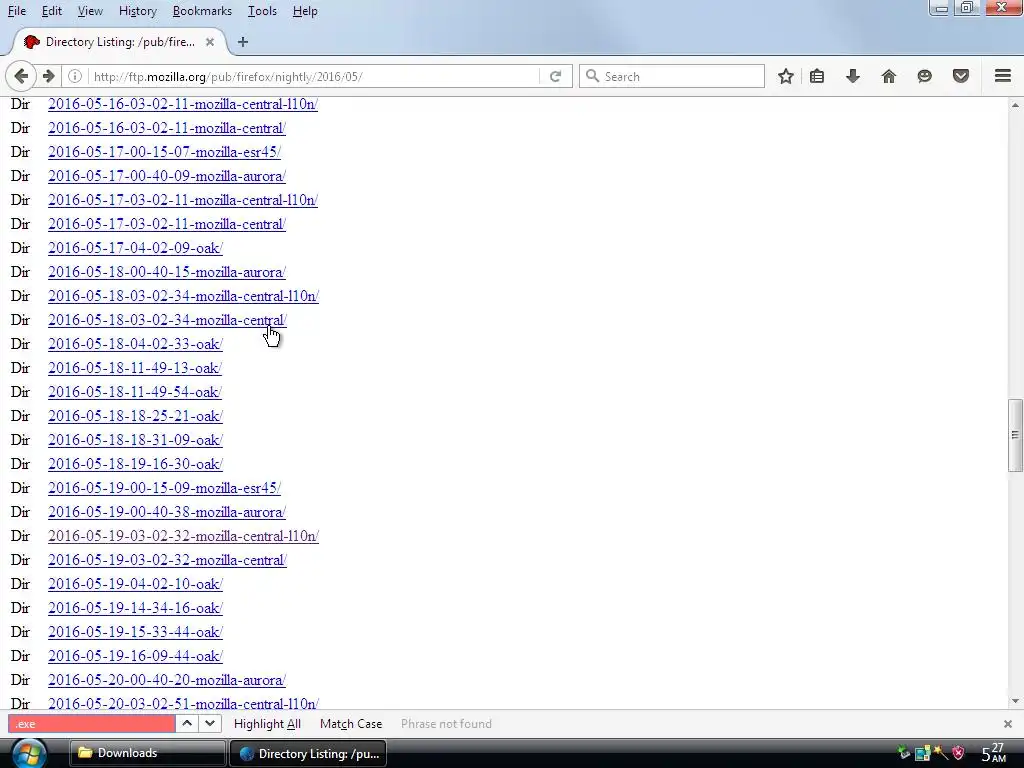Open 2016-05-19-03-02-32-mozilla-central/ link
Image resolution: width=1024 pixels, height=768 pixels.
tap(167, 560)
